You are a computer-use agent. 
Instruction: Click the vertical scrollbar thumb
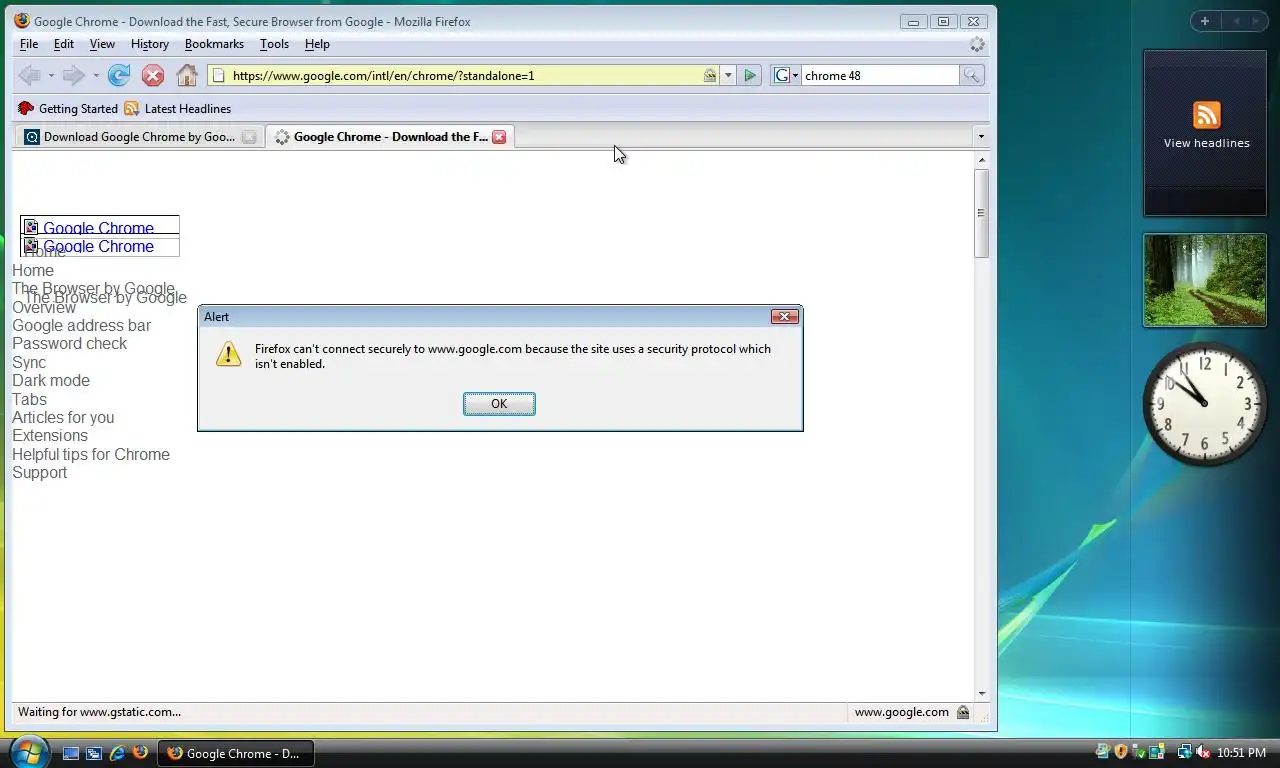[x=982, y=213]
